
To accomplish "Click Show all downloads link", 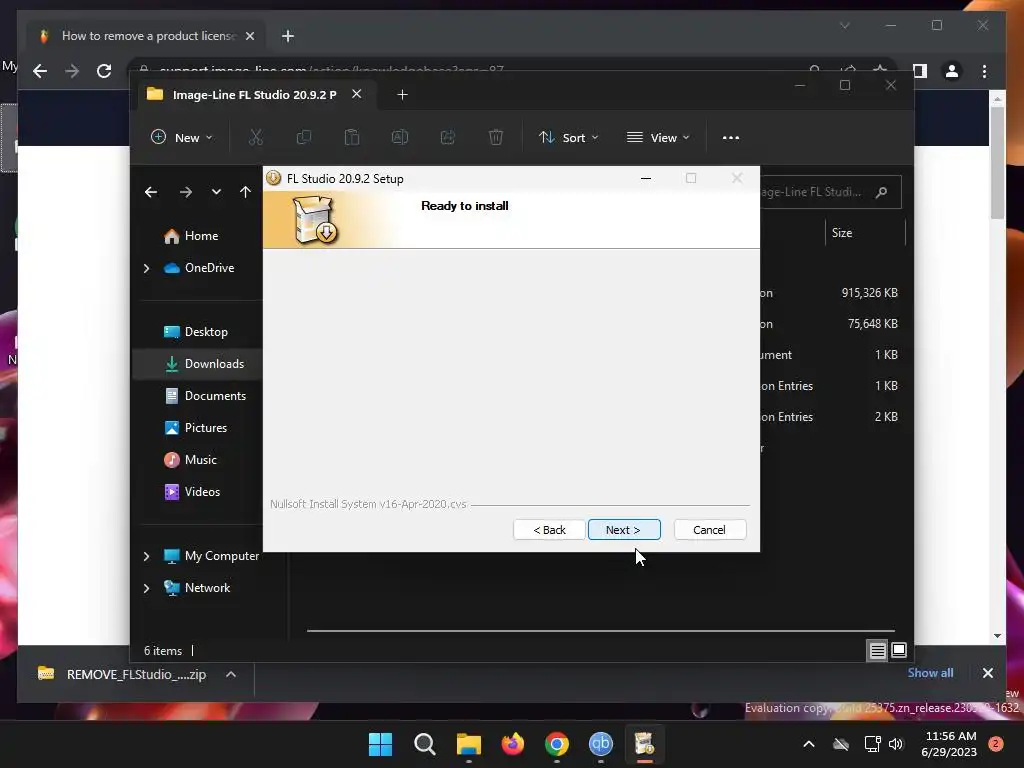I will pos(930,673).
